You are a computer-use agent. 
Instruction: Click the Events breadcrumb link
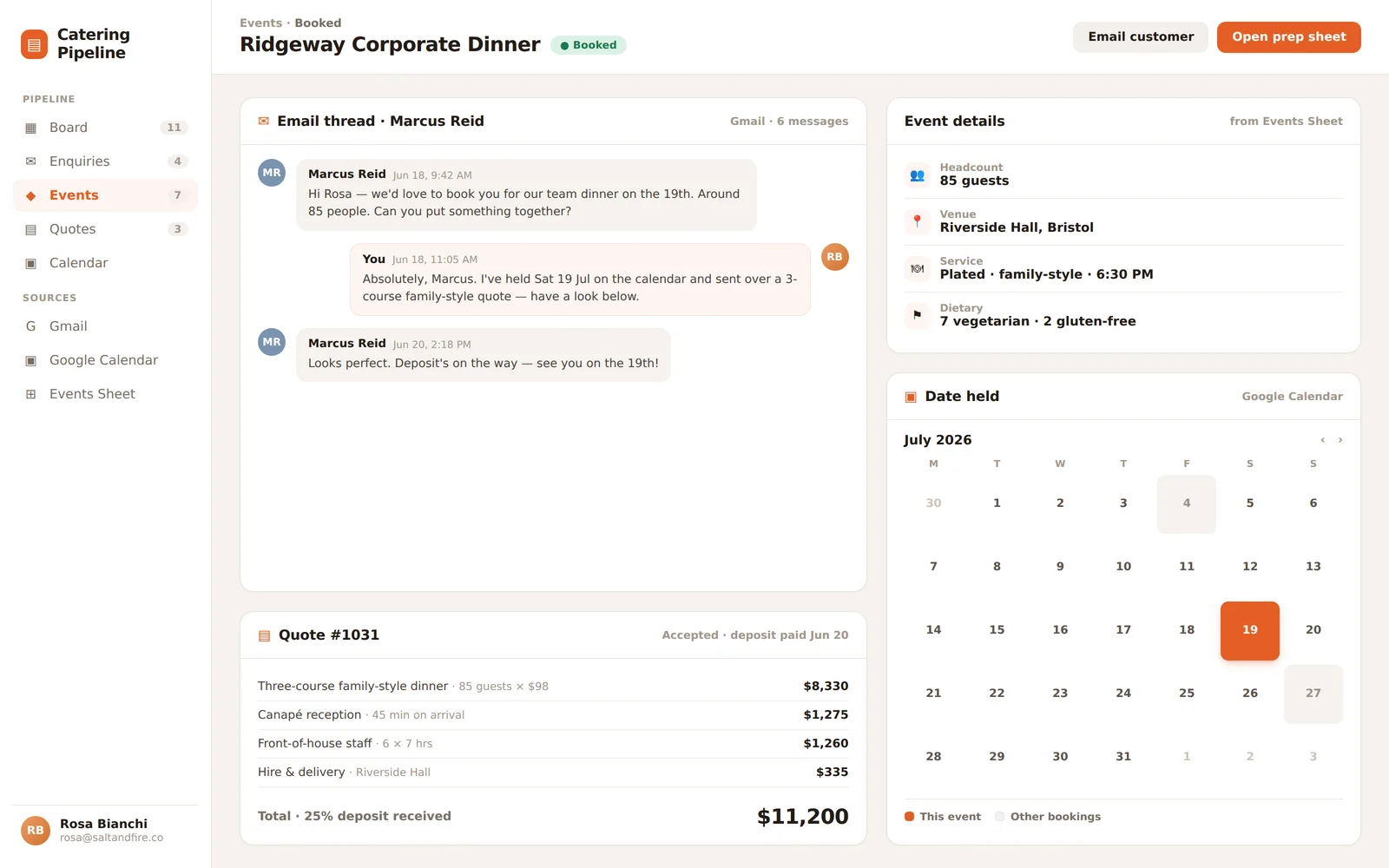[x=260, y=23]
